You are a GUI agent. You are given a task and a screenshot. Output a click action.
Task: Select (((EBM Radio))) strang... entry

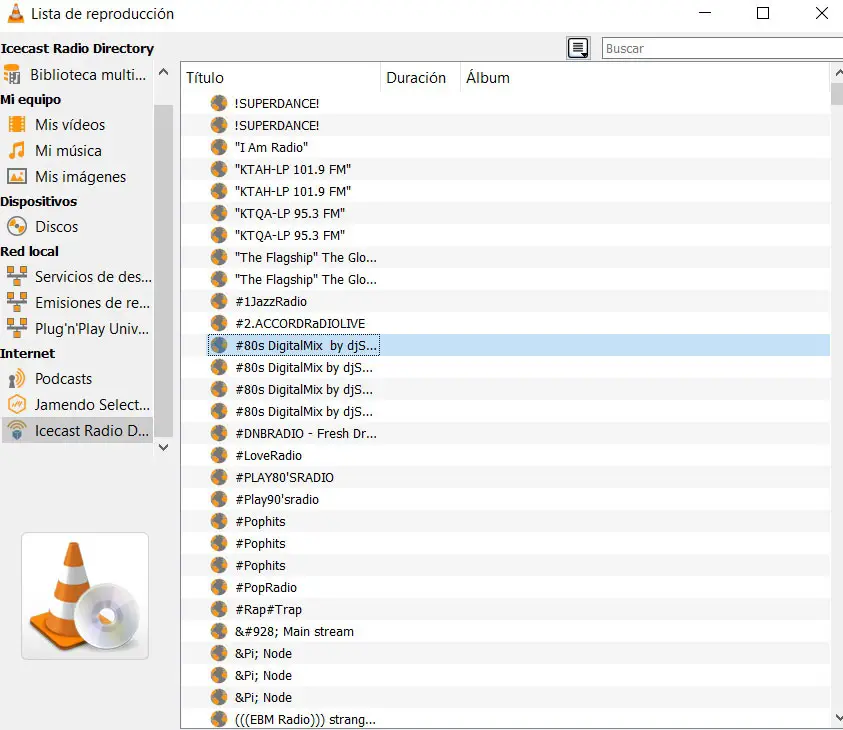(x=505, y=719)
